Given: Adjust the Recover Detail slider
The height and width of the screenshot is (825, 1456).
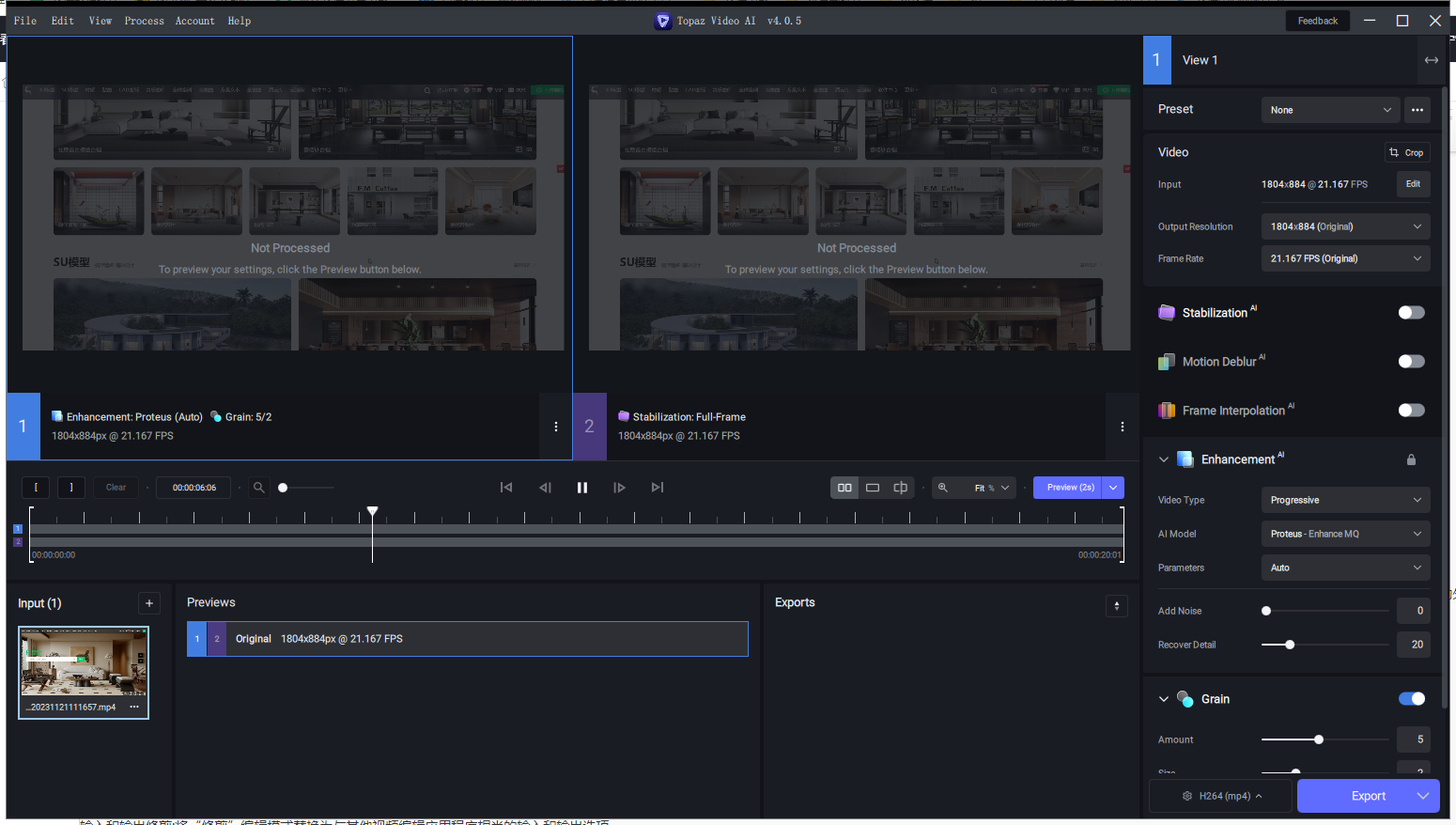Looking at the screenshot, I should pos(1324,645).
